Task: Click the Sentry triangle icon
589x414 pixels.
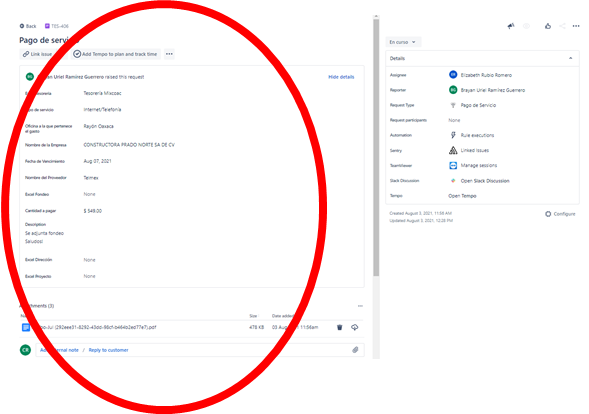Action: [x=453, y=150]
